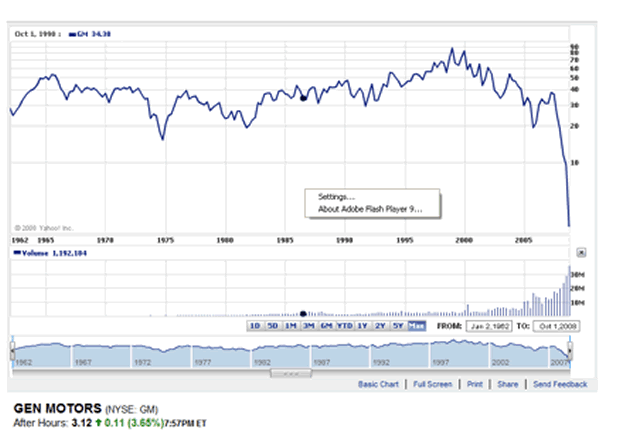
Task: Click the GEN MOTORS heading text
Action: point(58,408)
